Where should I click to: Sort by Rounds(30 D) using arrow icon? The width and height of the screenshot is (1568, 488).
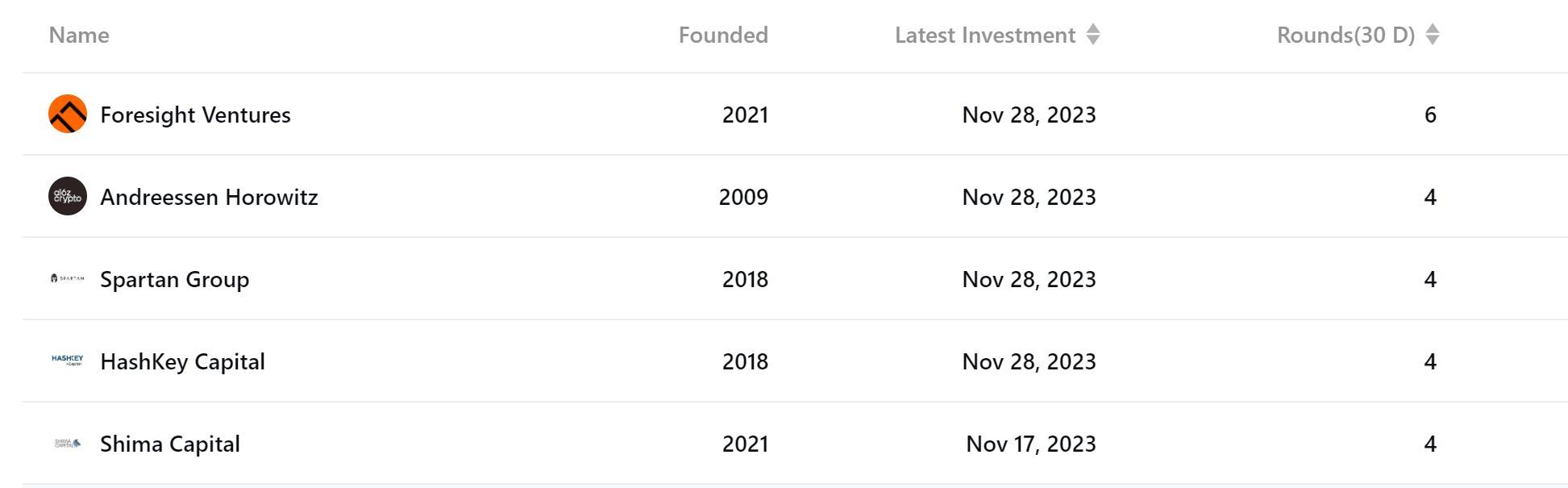1433,34
